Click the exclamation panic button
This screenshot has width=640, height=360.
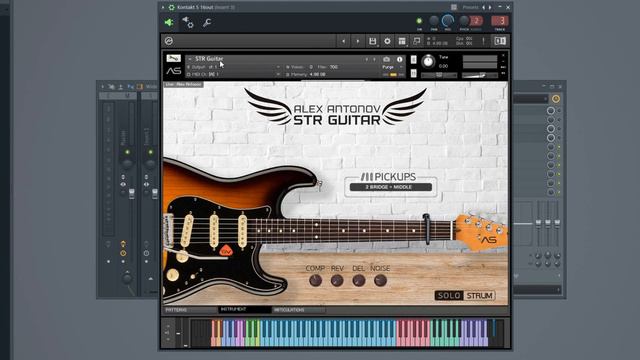point(483,41)
